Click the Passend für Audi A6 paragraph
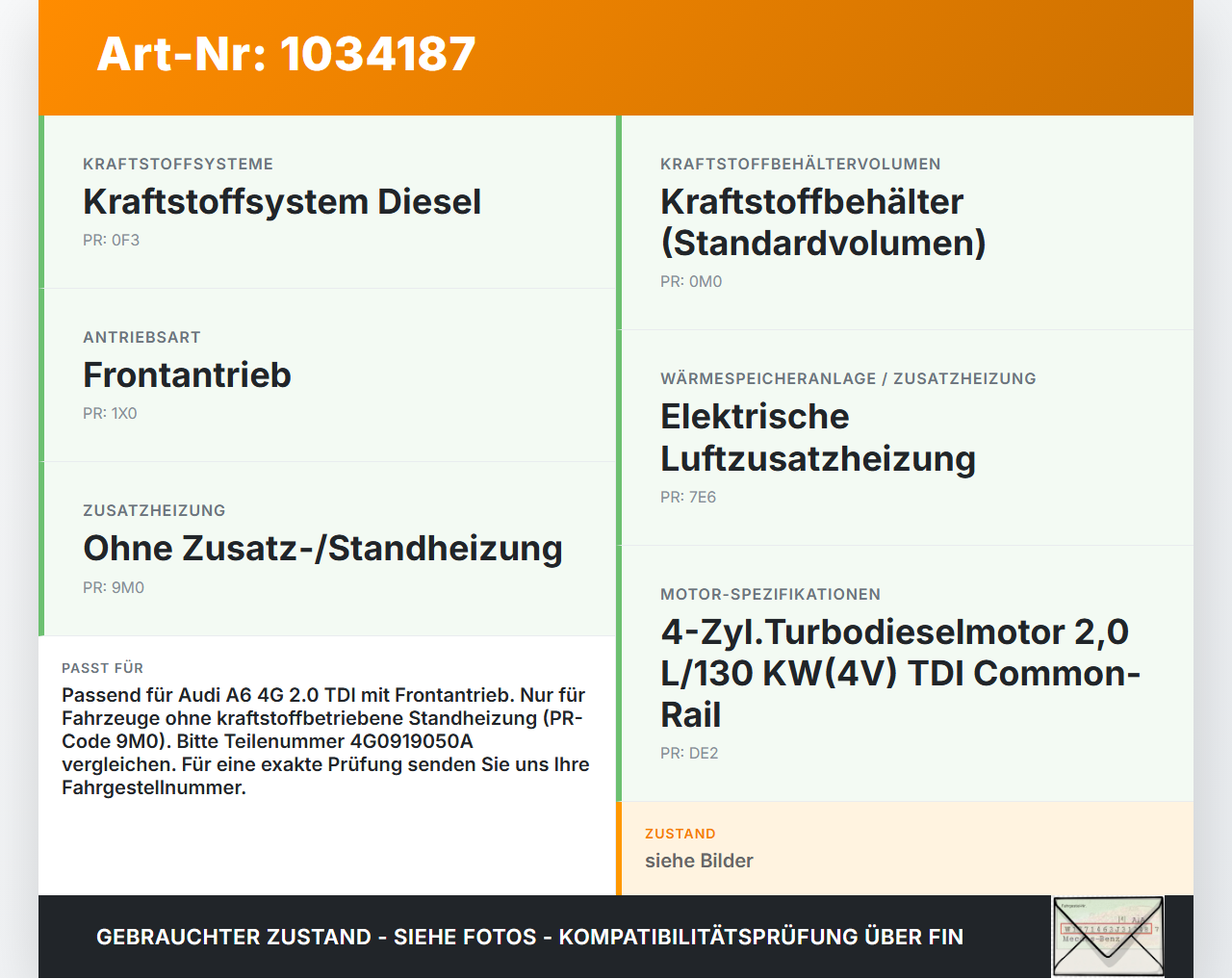 [x=325, y=741]
